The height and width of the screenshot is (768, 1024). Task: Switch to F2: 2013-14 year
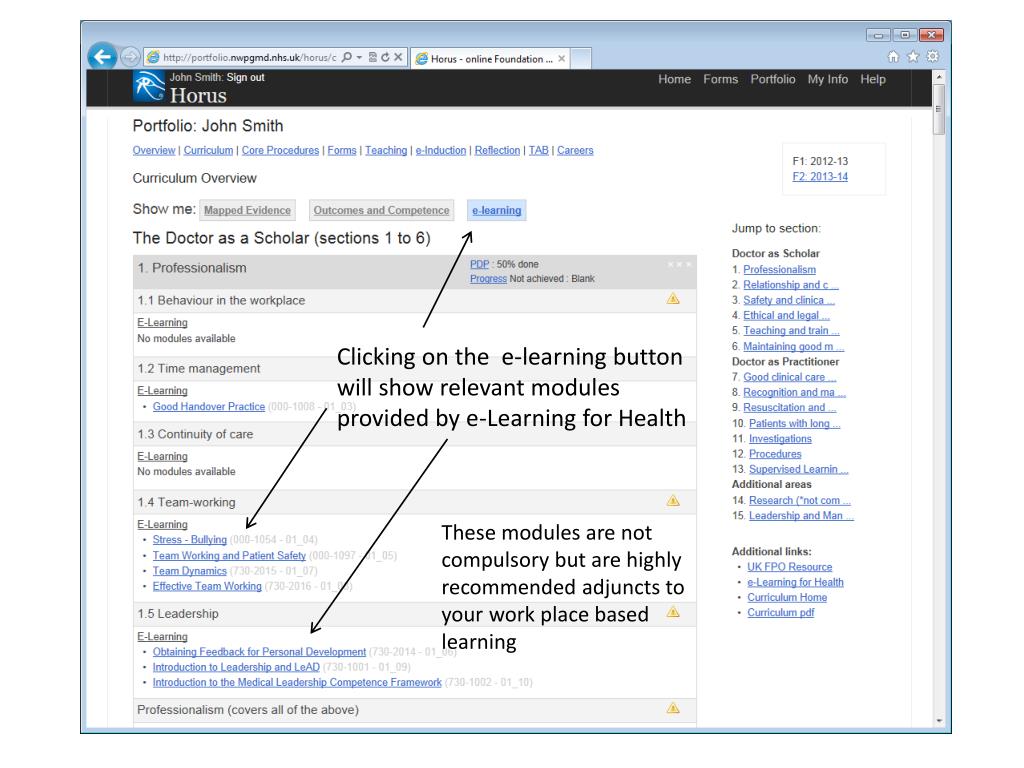820,176
